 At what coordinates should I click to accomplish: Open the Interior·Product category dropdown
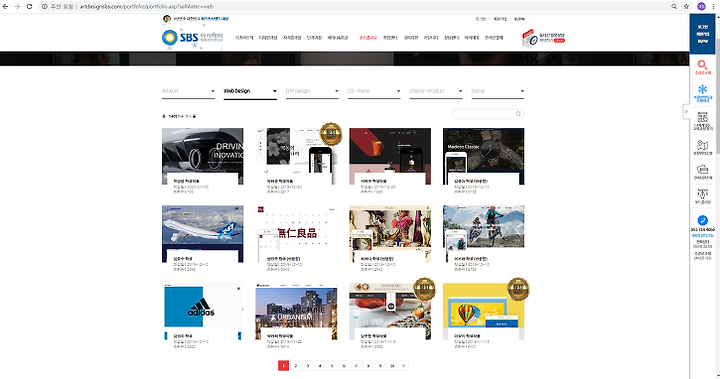click(x=436, y=91)
